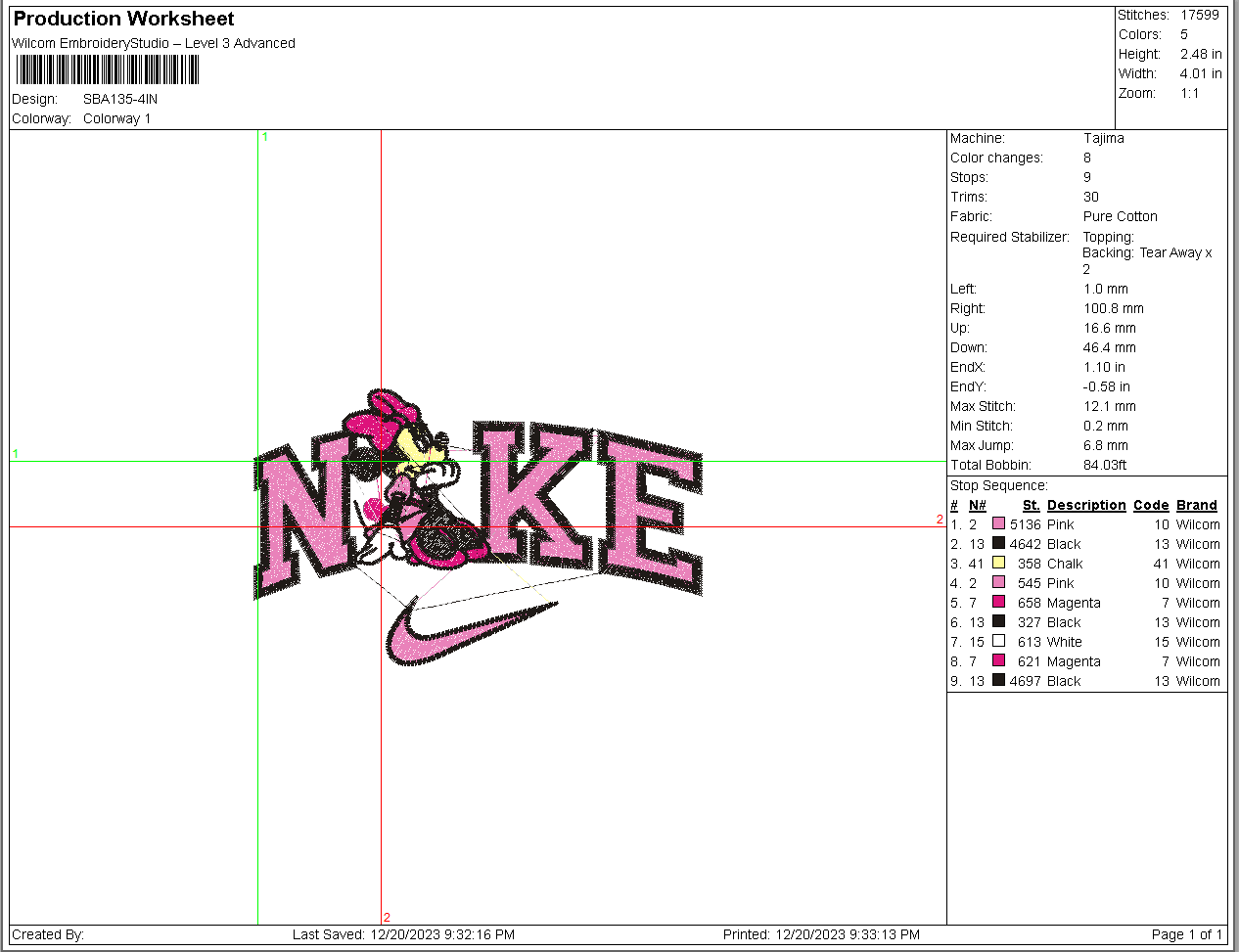Screen dimensions: 1239x952
Task: Click the Description column header
Action: tap(1086, 505)
